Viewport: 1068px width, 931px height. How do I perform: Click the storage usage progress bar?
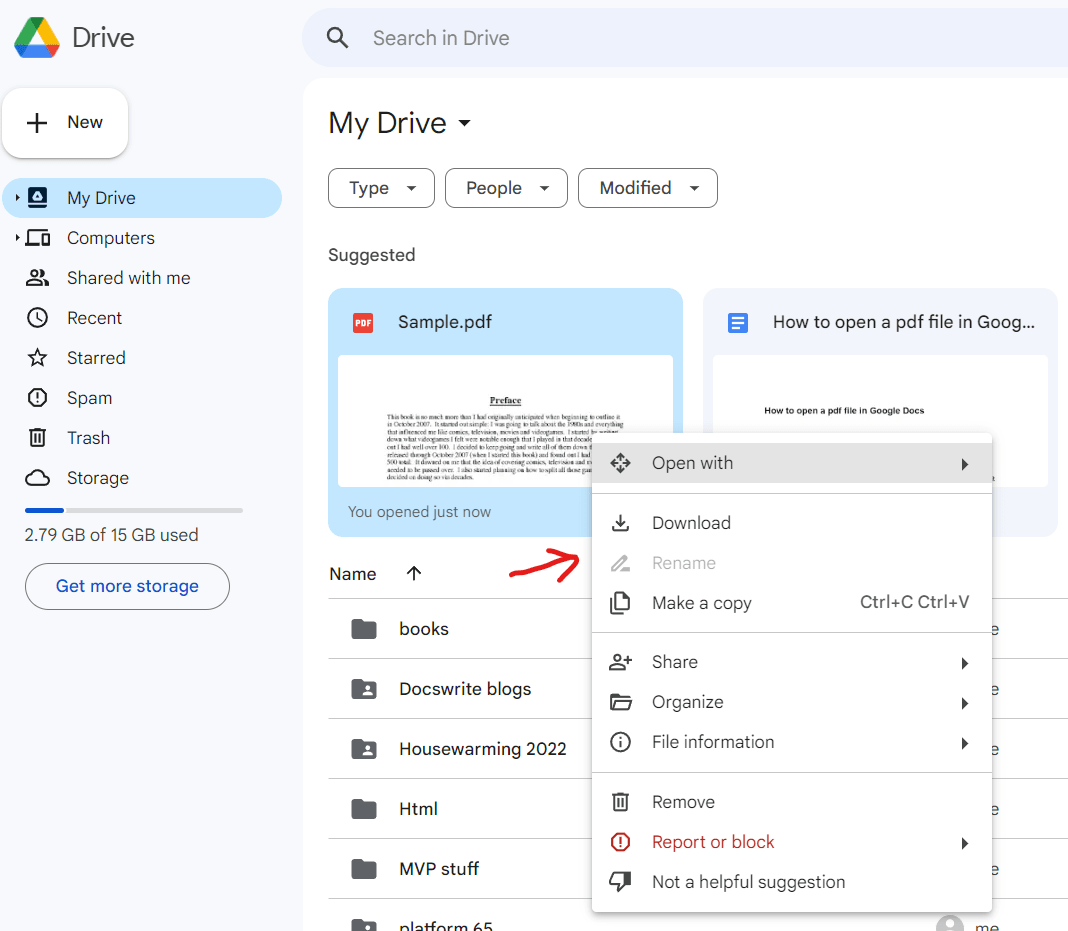133,510
